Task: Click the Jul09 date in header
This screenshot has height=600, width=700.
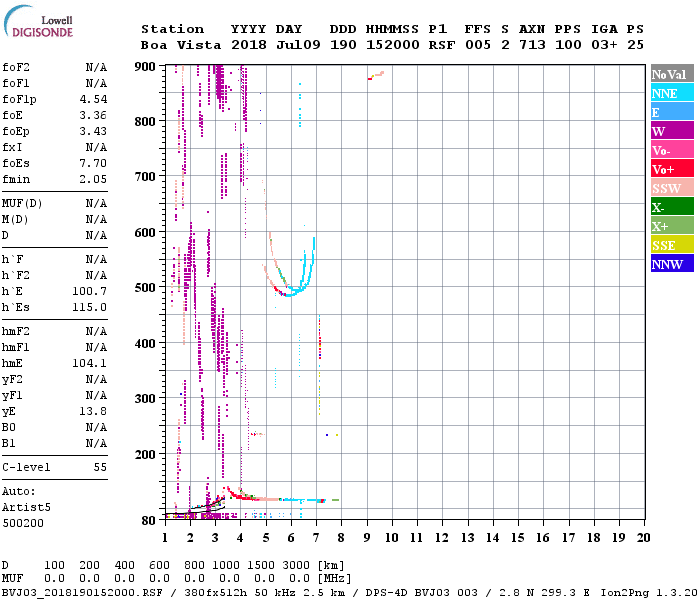Action: tap(298, 45)
